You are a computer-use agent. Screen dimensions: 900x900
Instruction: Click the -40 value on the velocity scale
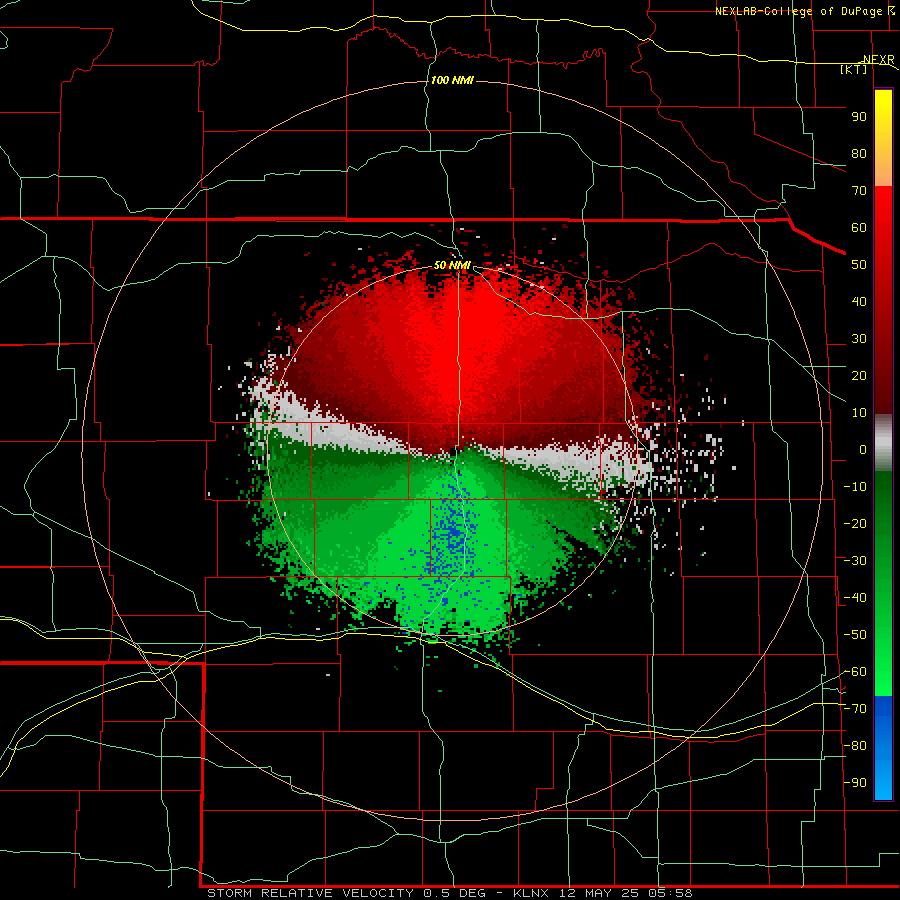point(855,598)
